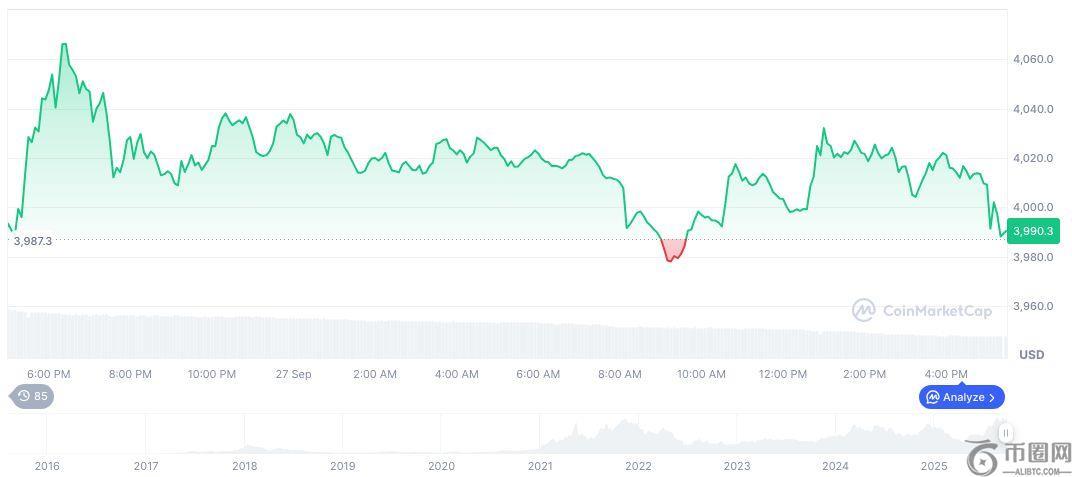Click the 27 Sep date axis label
Screen dimensions: 1072x477
point(293,374)
